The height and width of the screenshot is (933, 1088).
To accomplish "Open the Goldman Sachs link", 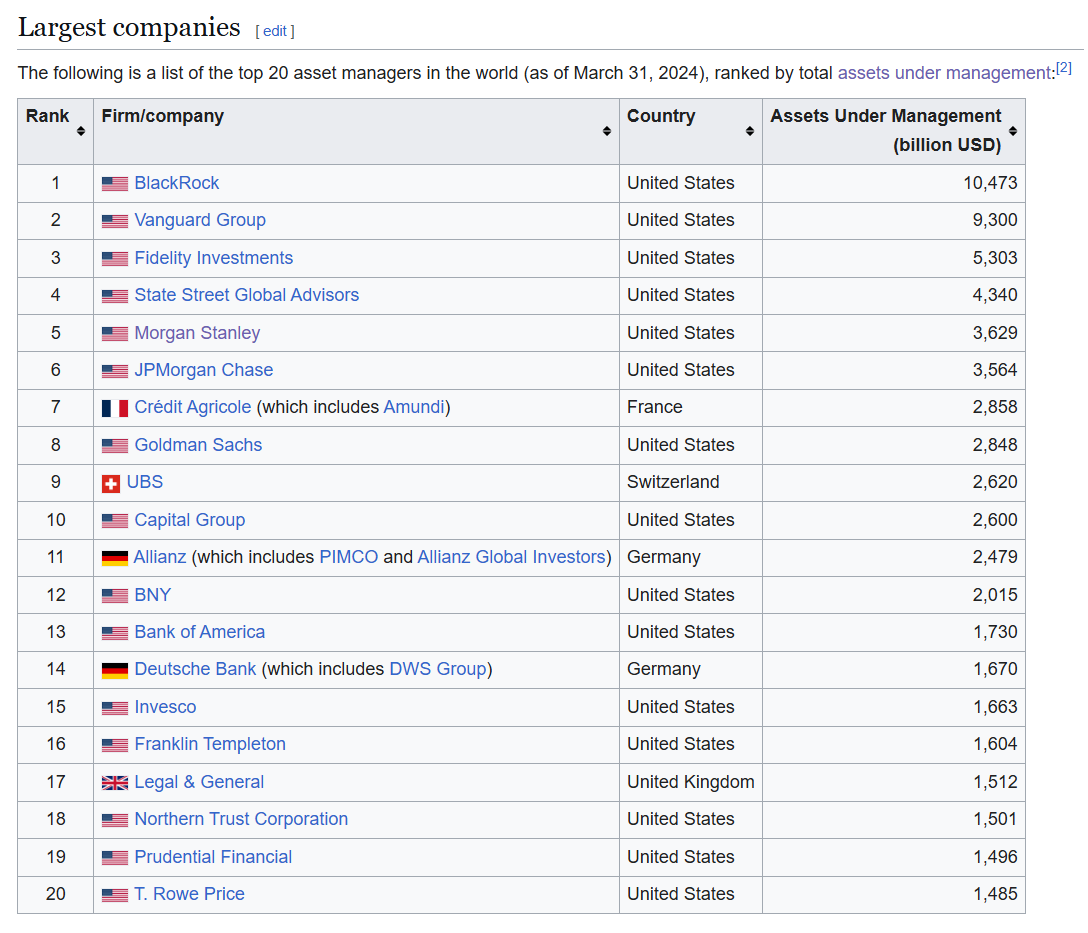I will (198, 445).
